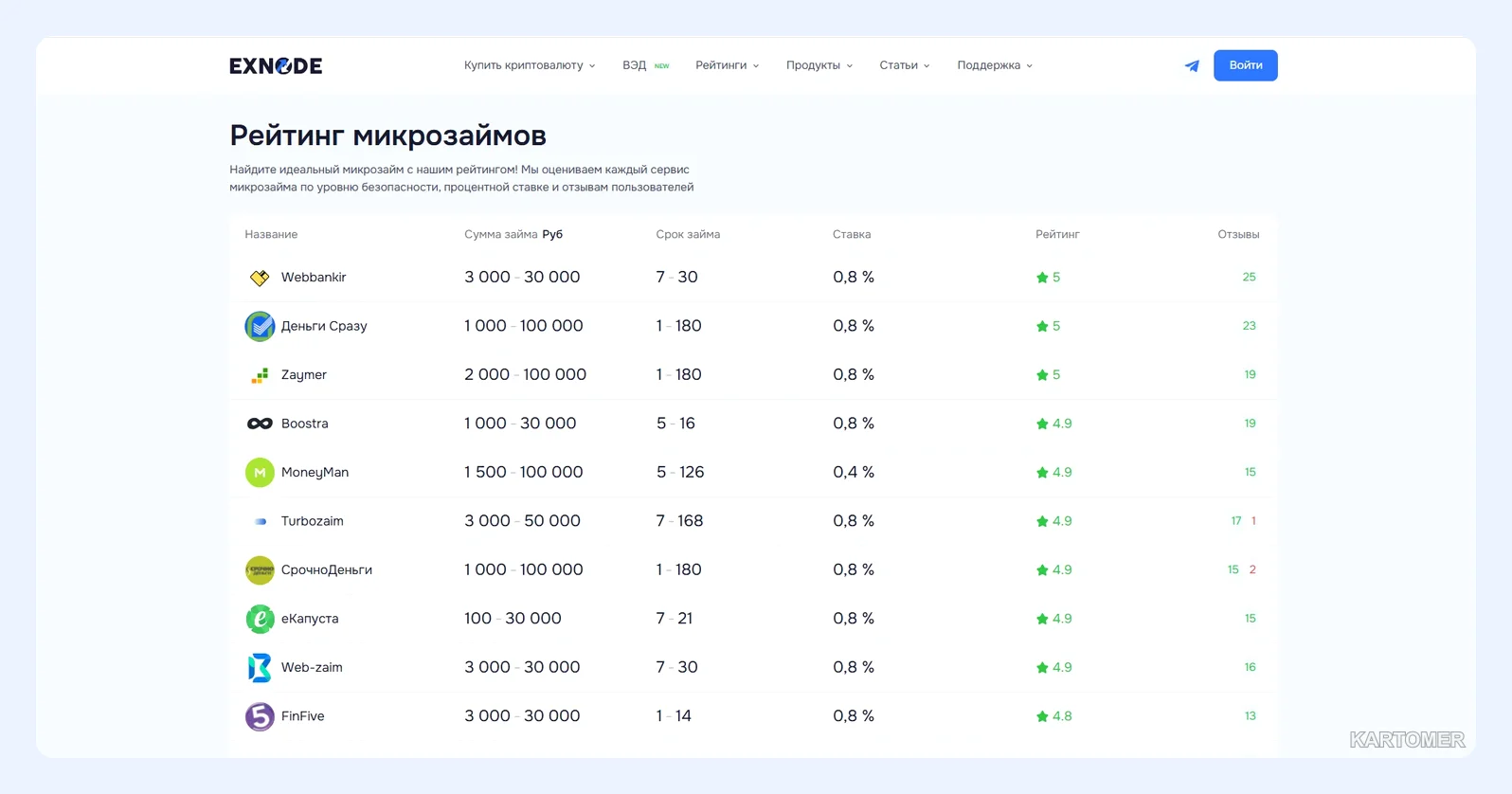Screen dimensions: 1512x794
Task: Expand the Рейтинги dropdown menu
Action: 728,65
